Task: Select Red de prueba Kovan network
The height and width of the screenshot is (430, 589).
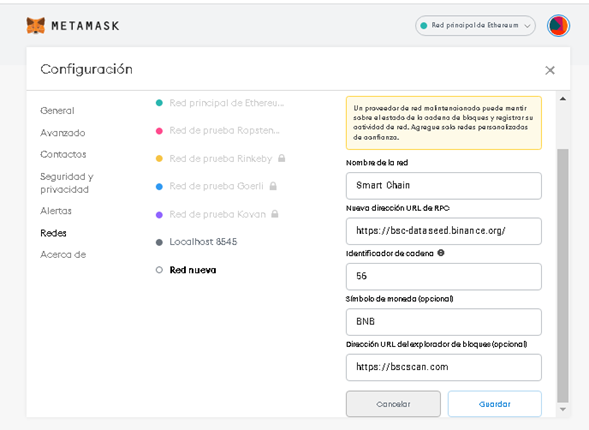Action: coord(217,214)
